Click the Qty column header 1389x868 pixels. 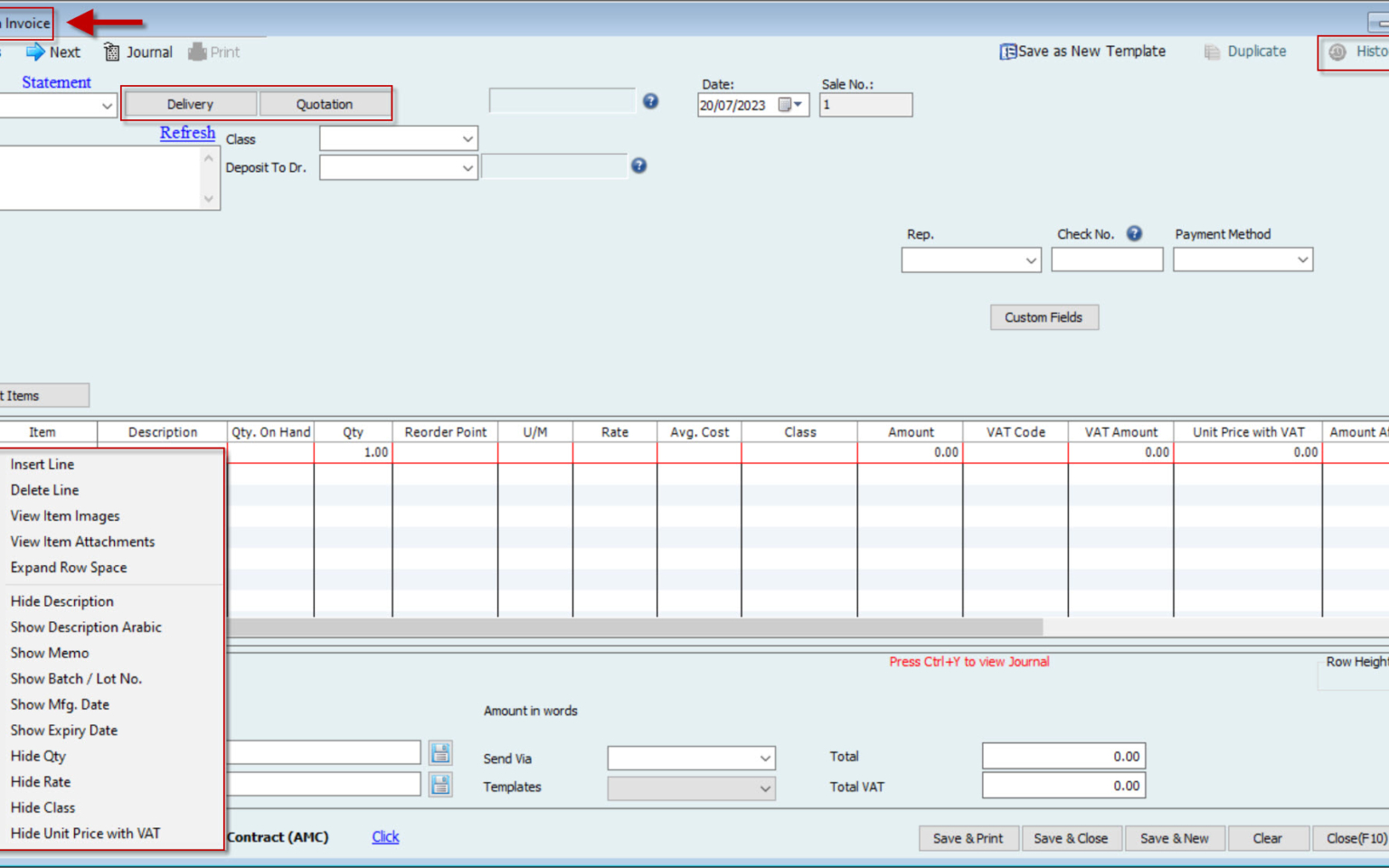(353, 432)
